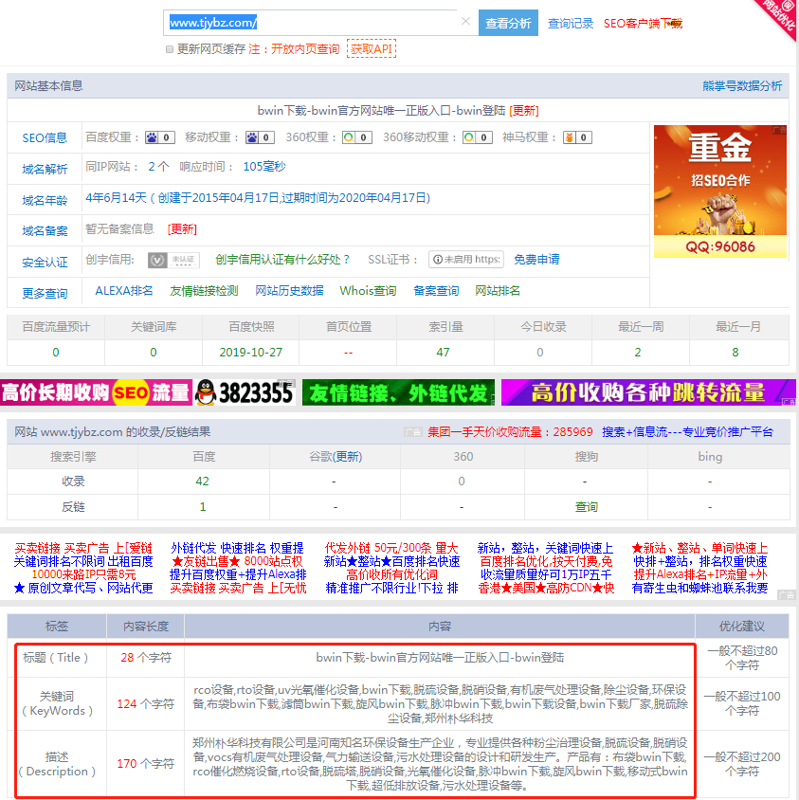Screen dimensions: 799x800
Task: Open 有寄生虫和蜘蛛池联系我要 ad link
Action: coord(700,588)
